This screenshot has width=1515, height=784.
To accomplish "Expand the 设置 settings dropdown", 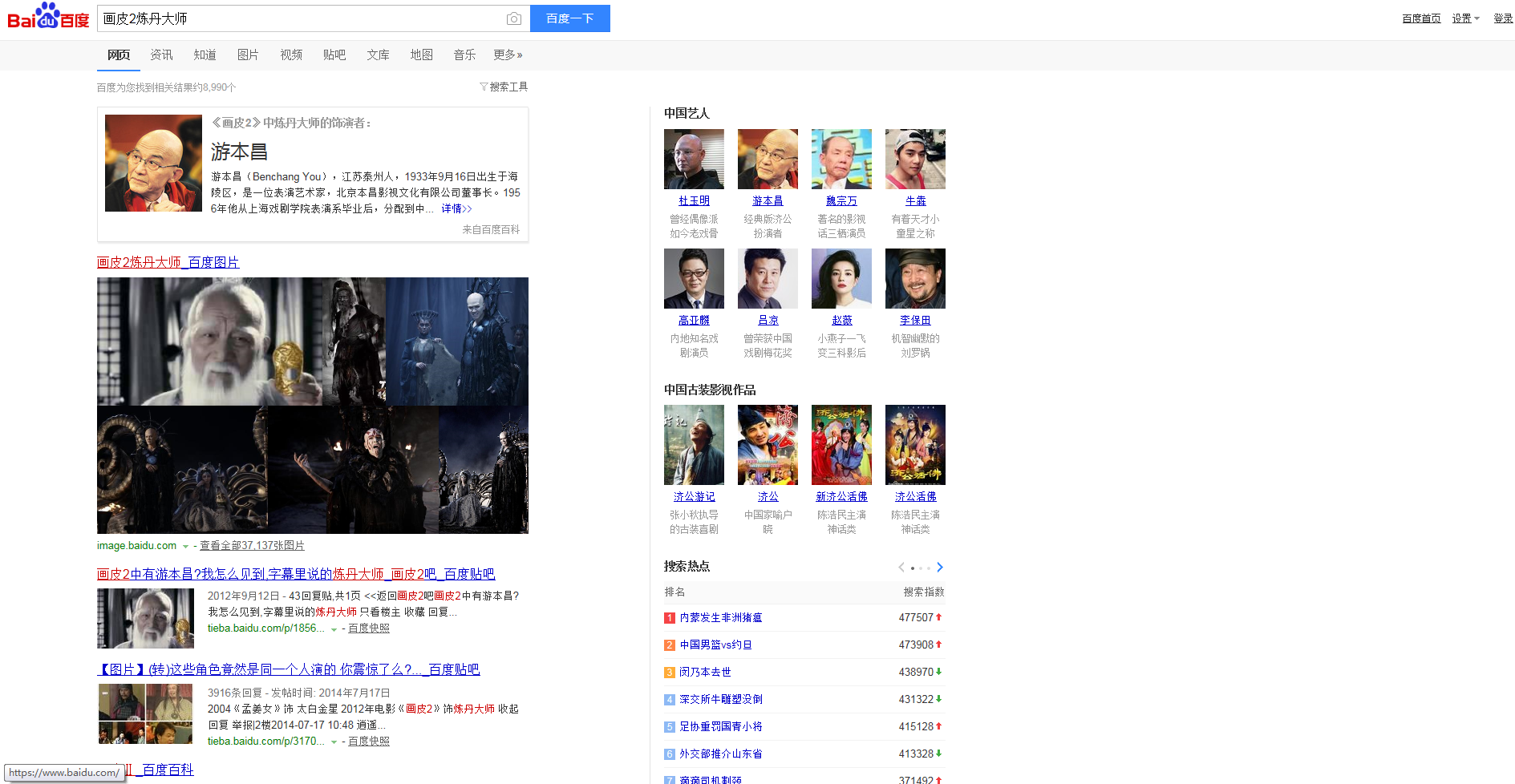I will [x=1465, y=18].
